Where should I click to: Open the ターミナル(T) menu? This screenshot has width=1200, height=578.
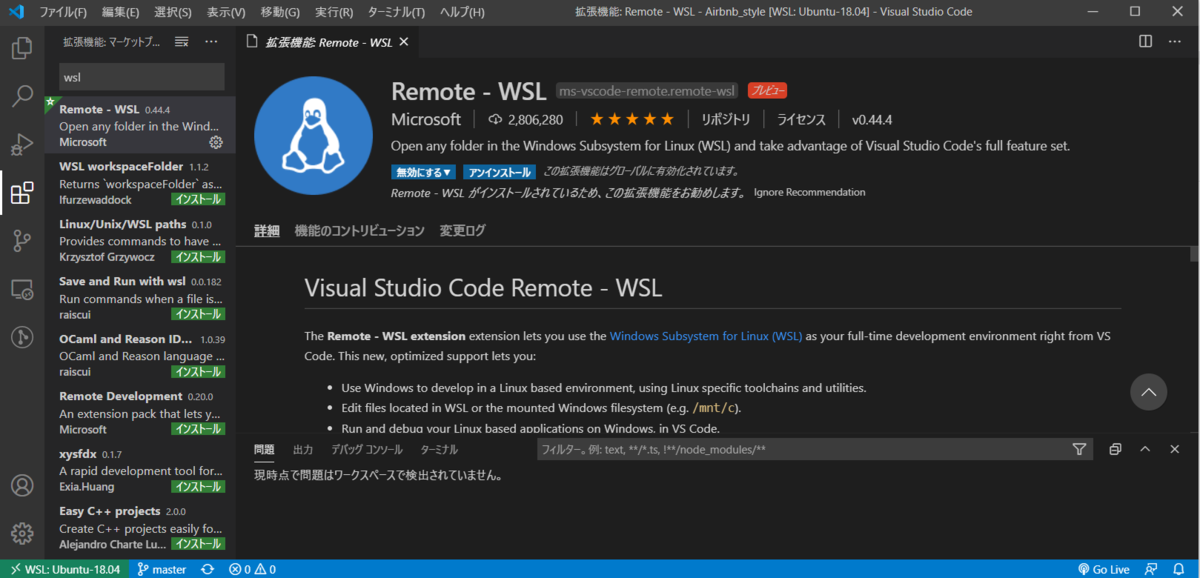(x=396, y=12)
